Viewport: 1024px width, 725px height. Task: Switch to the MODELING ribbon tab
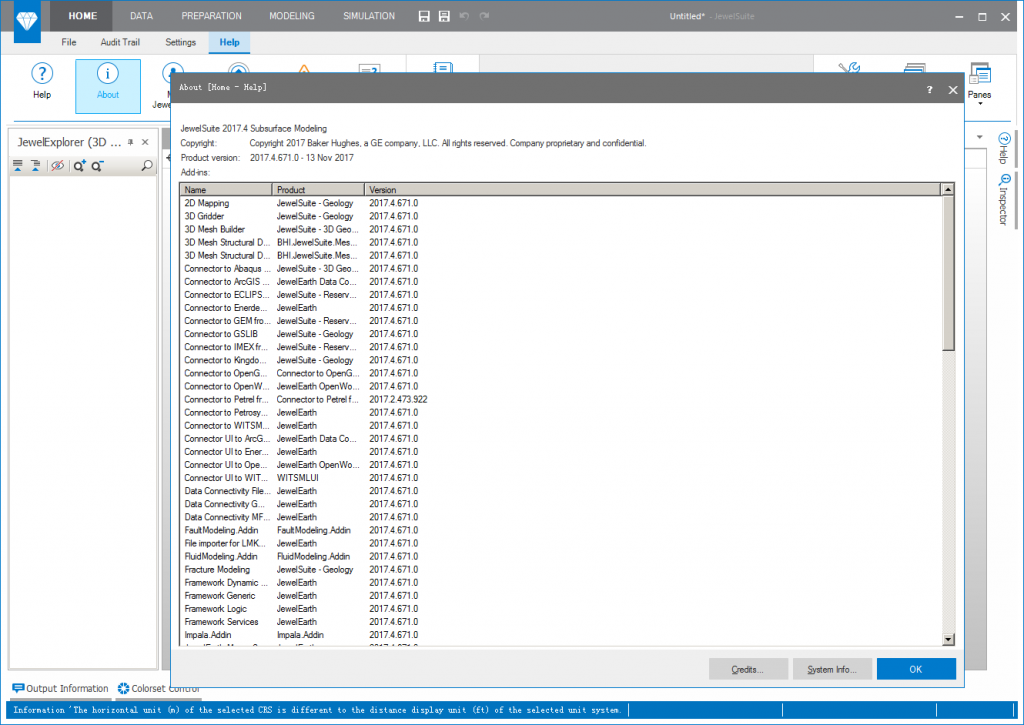pyautogui.click(x=292, y=16)
